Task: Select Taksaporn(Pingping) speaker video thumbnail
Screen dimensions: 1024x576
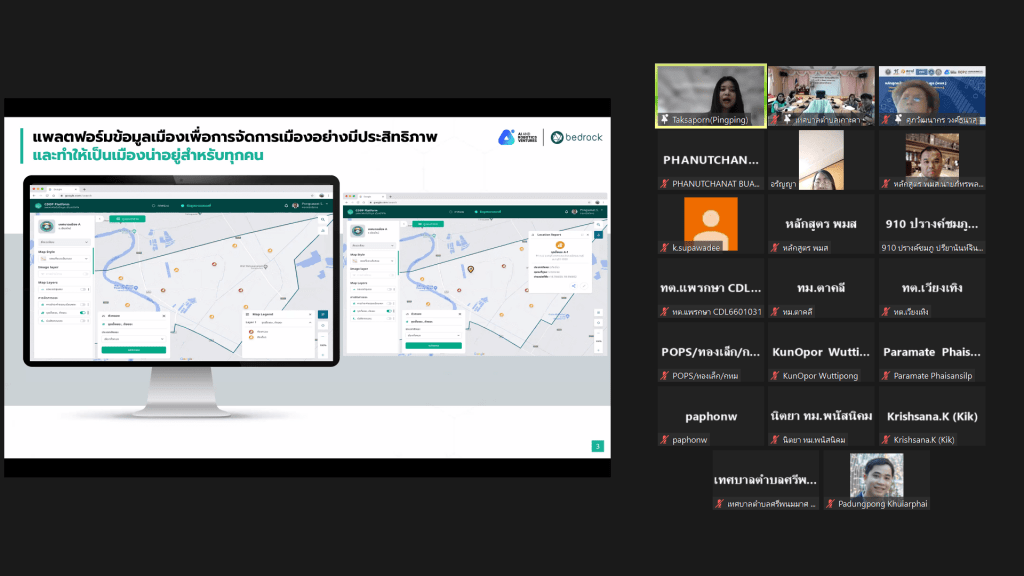Action: [710, 96]
